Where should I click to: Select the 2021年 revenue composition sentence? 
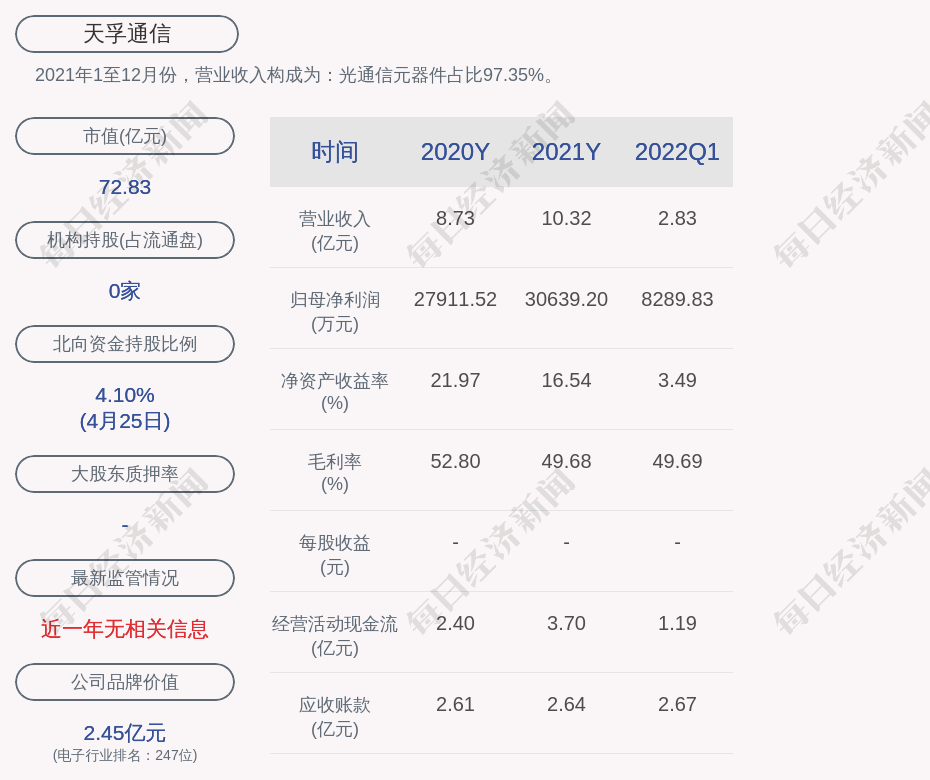[x=294, y=75]
